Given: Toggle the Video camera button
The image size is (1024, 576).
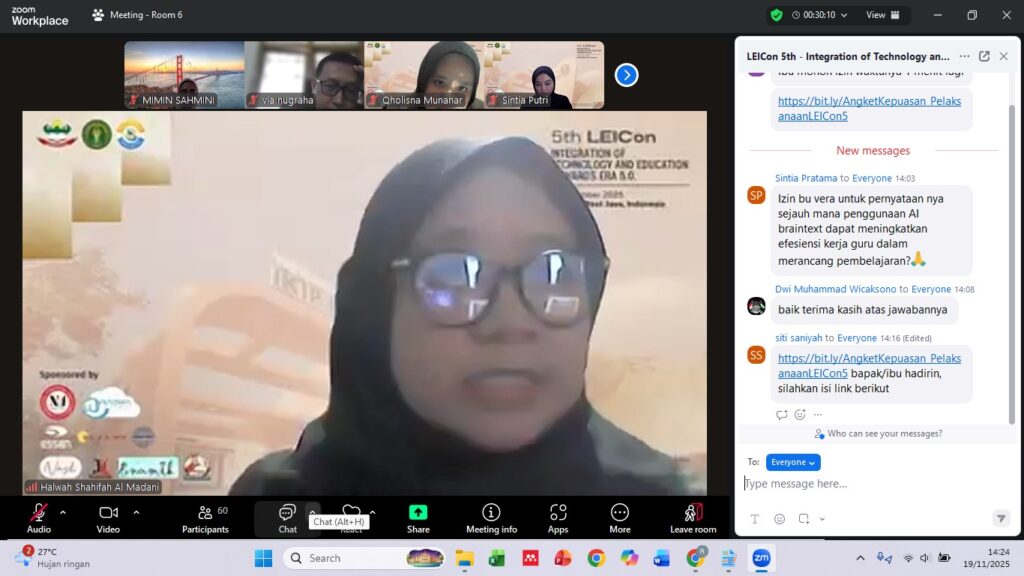Looking at the screenshot, I should click(x=108, y=517).
